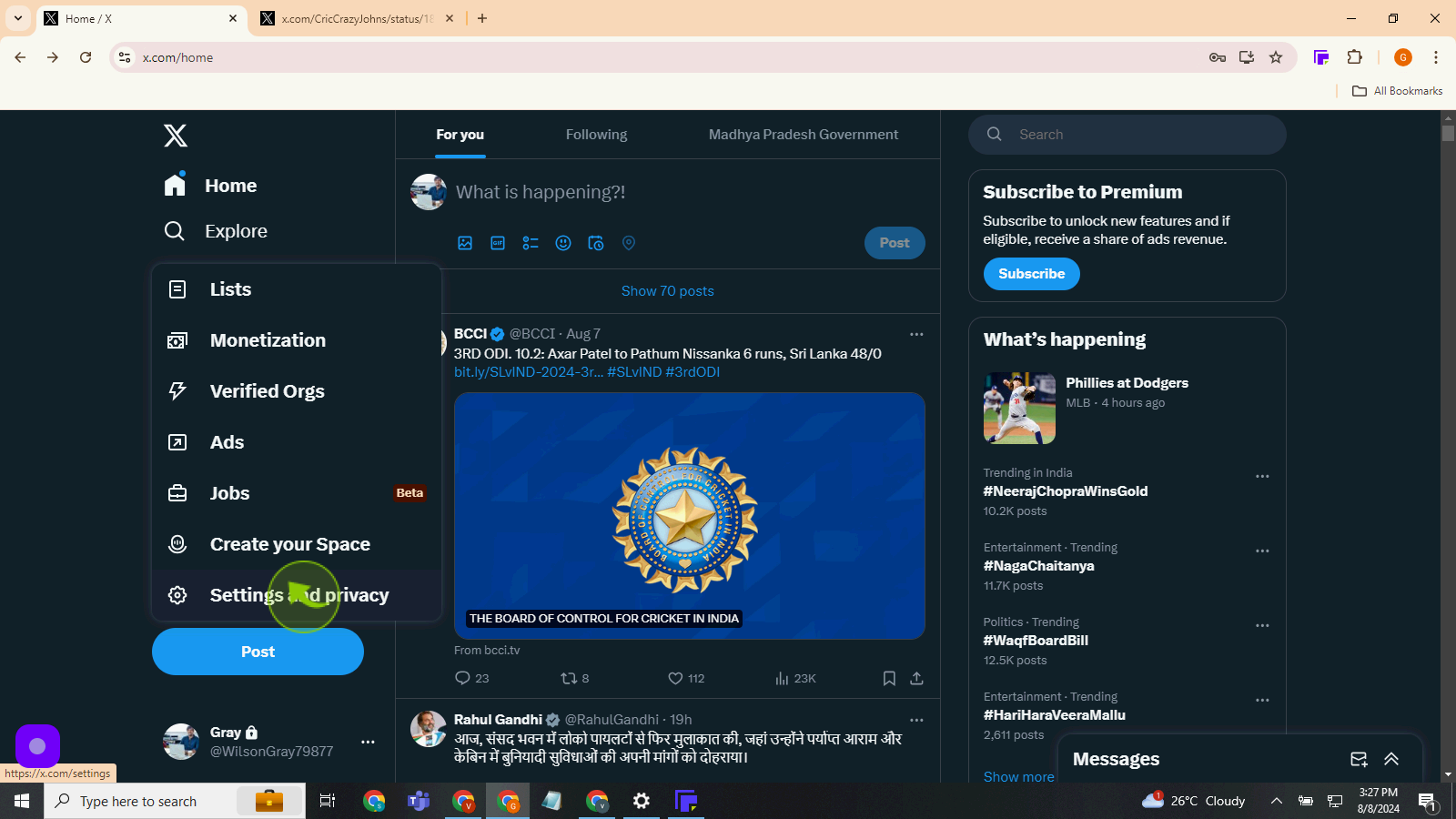Open Task View on taskbar

328,801
